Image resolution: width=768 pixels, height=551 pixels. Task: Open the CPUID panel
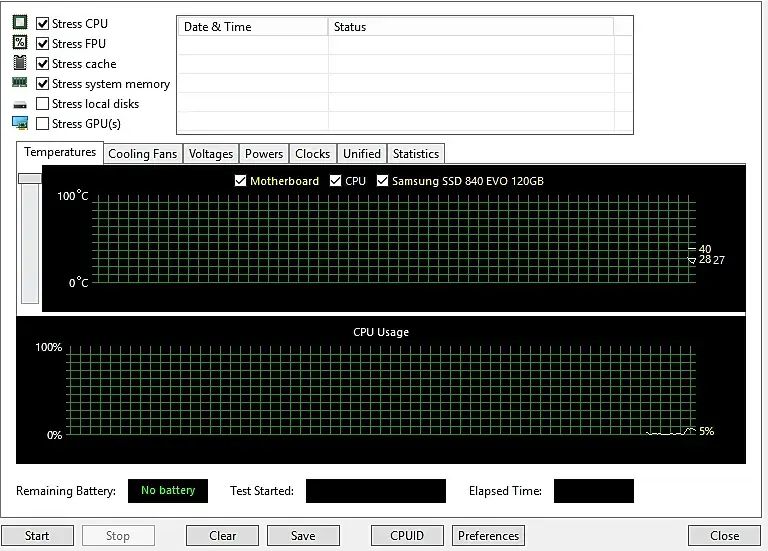(x=407, y=536)
